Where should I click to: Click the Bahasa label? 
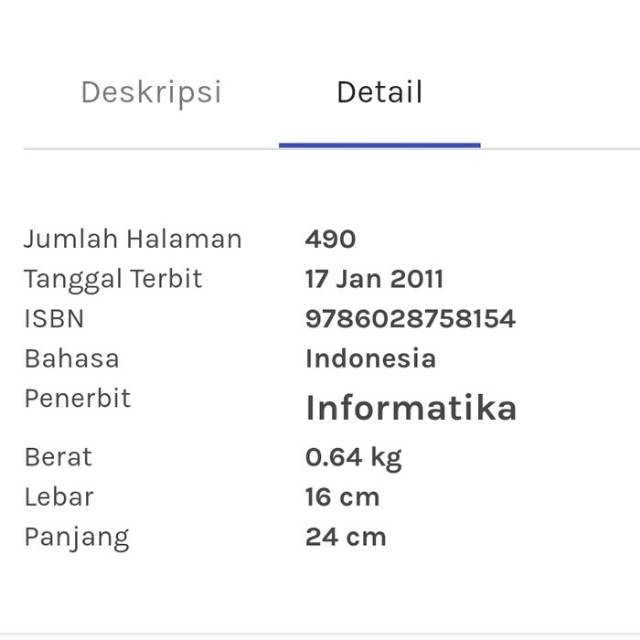tap(71, 358)
